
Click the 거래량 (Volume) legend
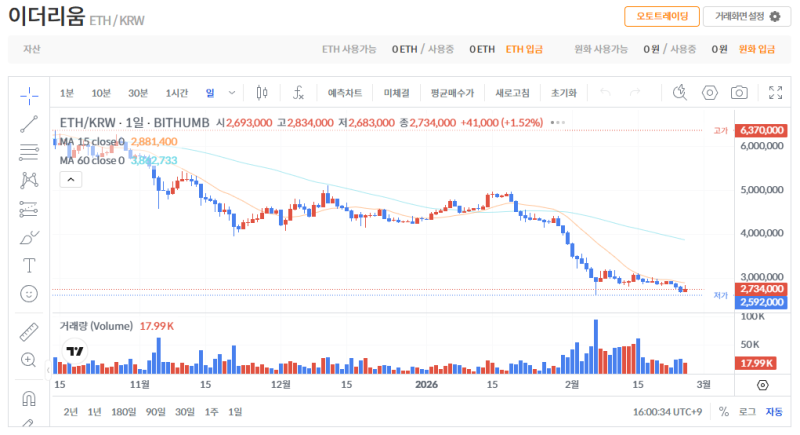click(x=96, y=326)
